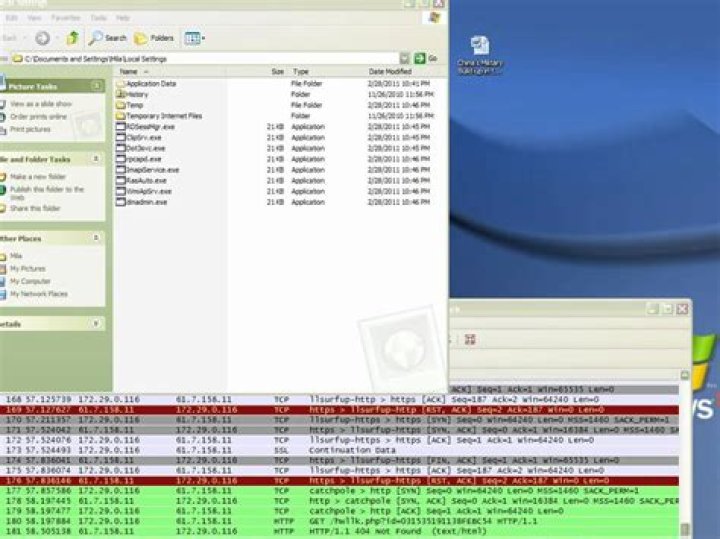The image size is (720, 539).
Task: Select the Application Data folder icon
Action: (121, 84)
